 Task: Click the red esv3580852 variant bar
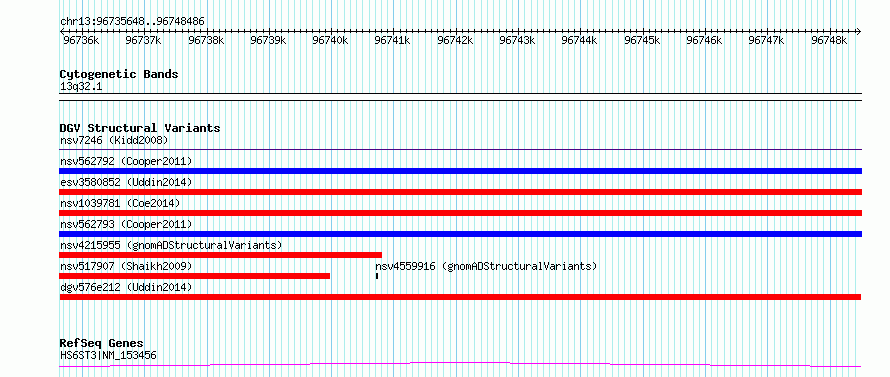tap(460, 192)
